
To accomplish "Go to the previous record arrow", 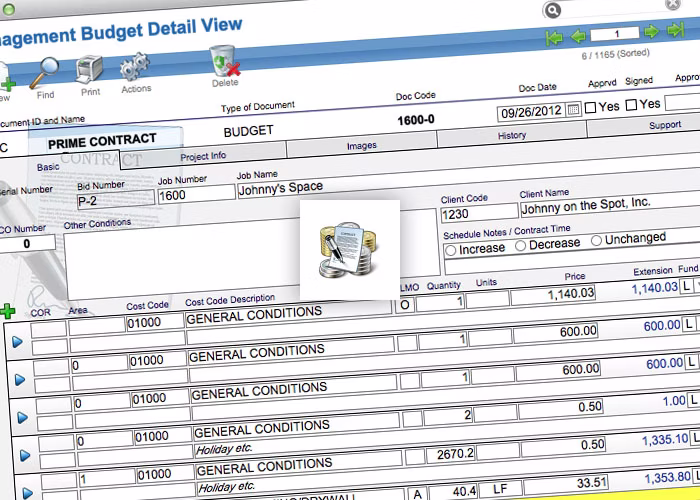I will point(578,36).
